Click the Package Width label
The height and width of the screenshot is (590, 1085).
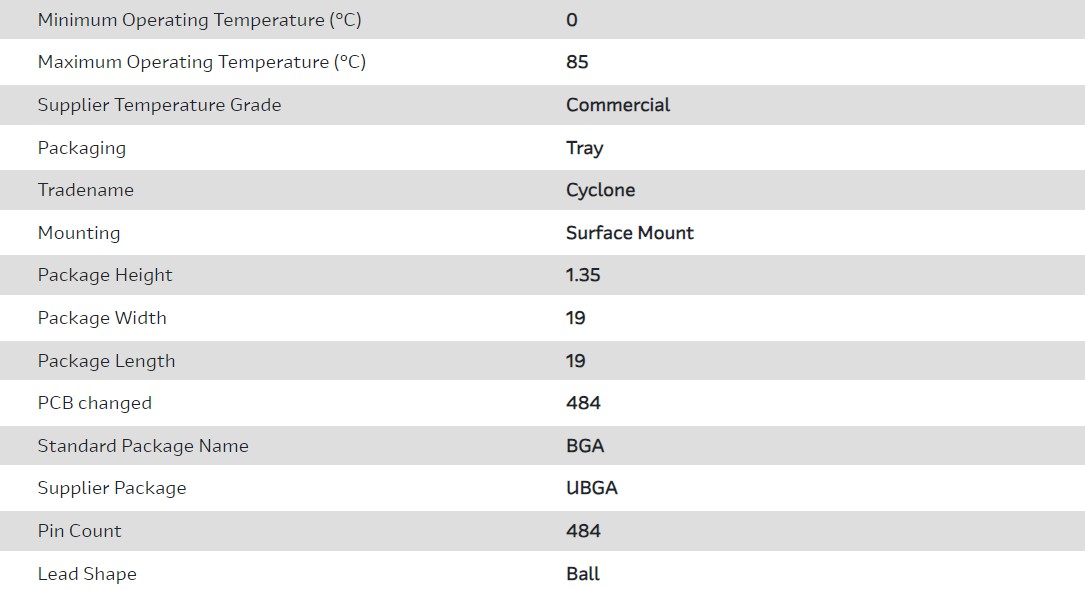point(102,318)
